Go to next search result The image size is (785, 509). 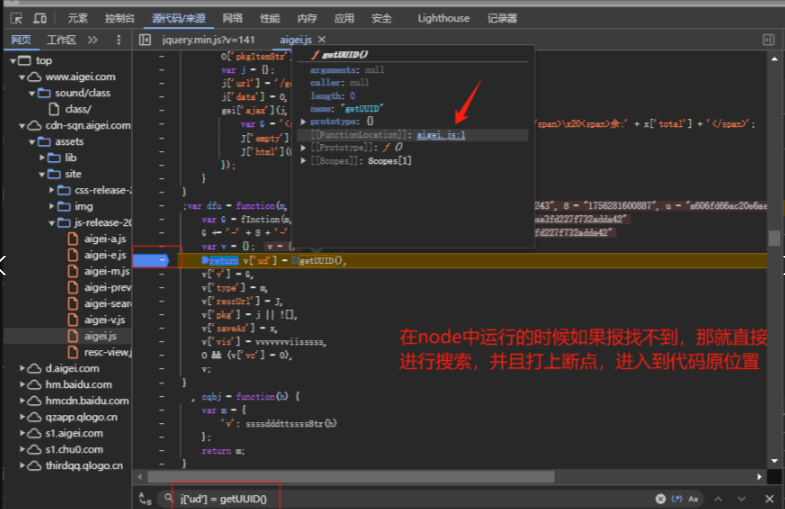pos(741,498)
